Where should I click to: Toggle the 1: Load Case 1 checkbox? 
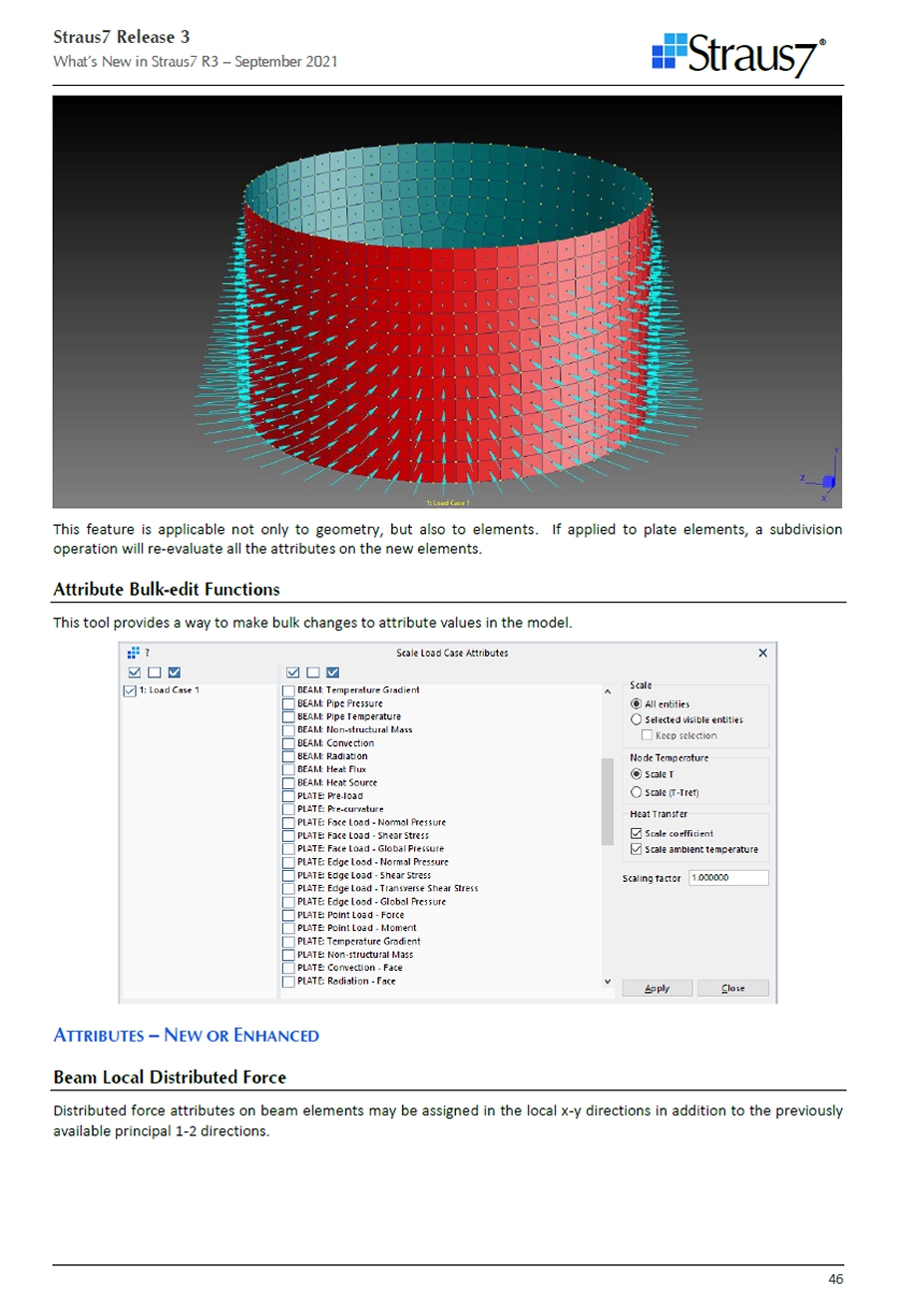[130, 690]
